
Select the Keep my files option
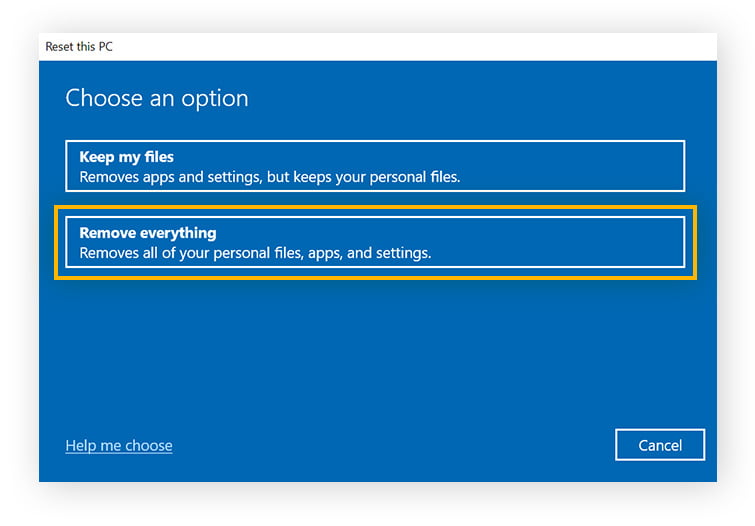click(374, 166)
